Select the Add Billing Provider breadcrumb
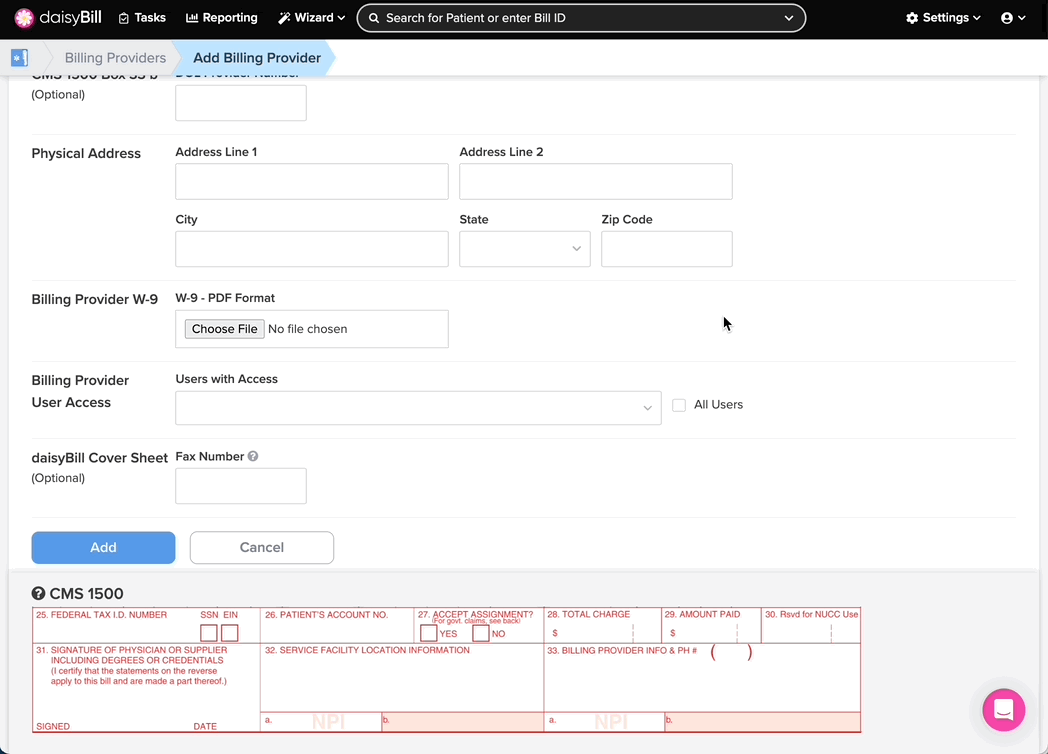Image resolution: width=1048 pixels, height=754 pixels. [257, 57]
